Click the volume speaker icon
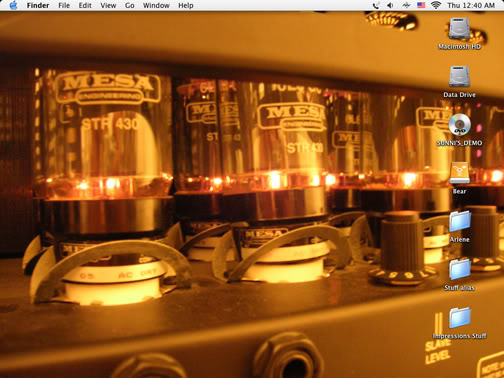 390,5
